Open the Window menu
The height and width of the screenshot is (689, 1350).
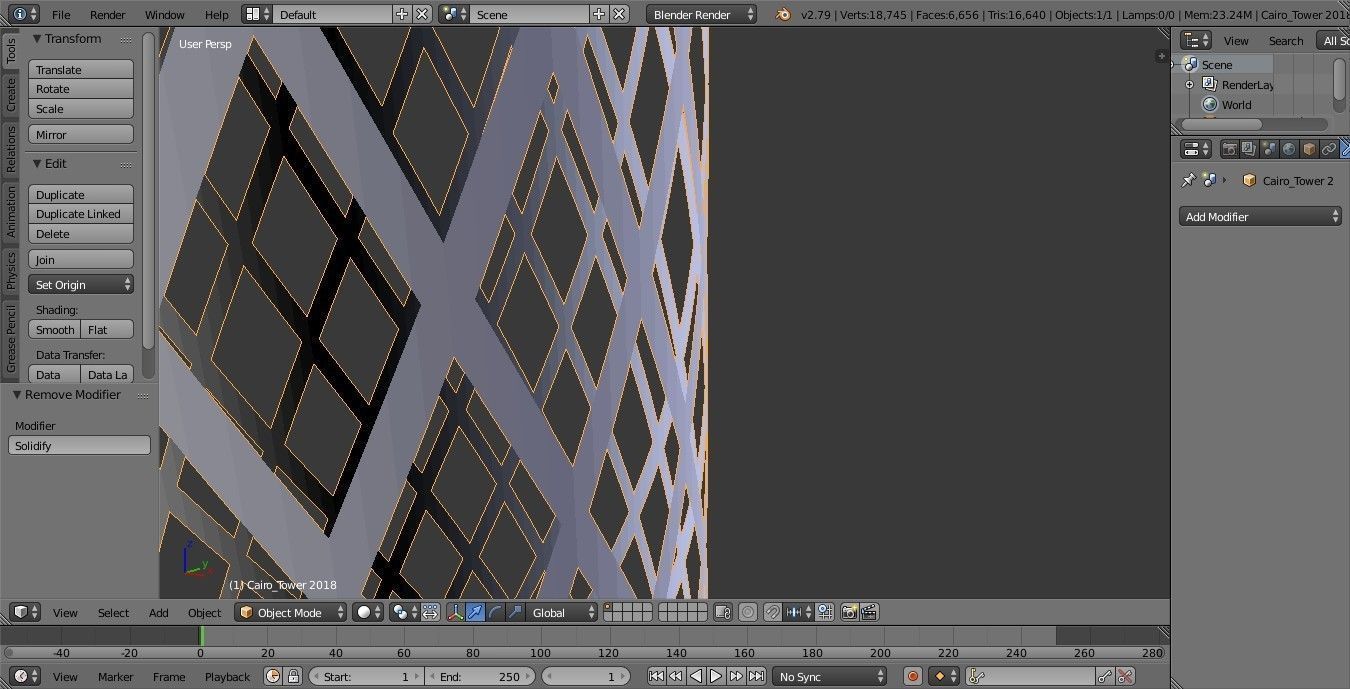pyautogui.click(x=164, y=14)
